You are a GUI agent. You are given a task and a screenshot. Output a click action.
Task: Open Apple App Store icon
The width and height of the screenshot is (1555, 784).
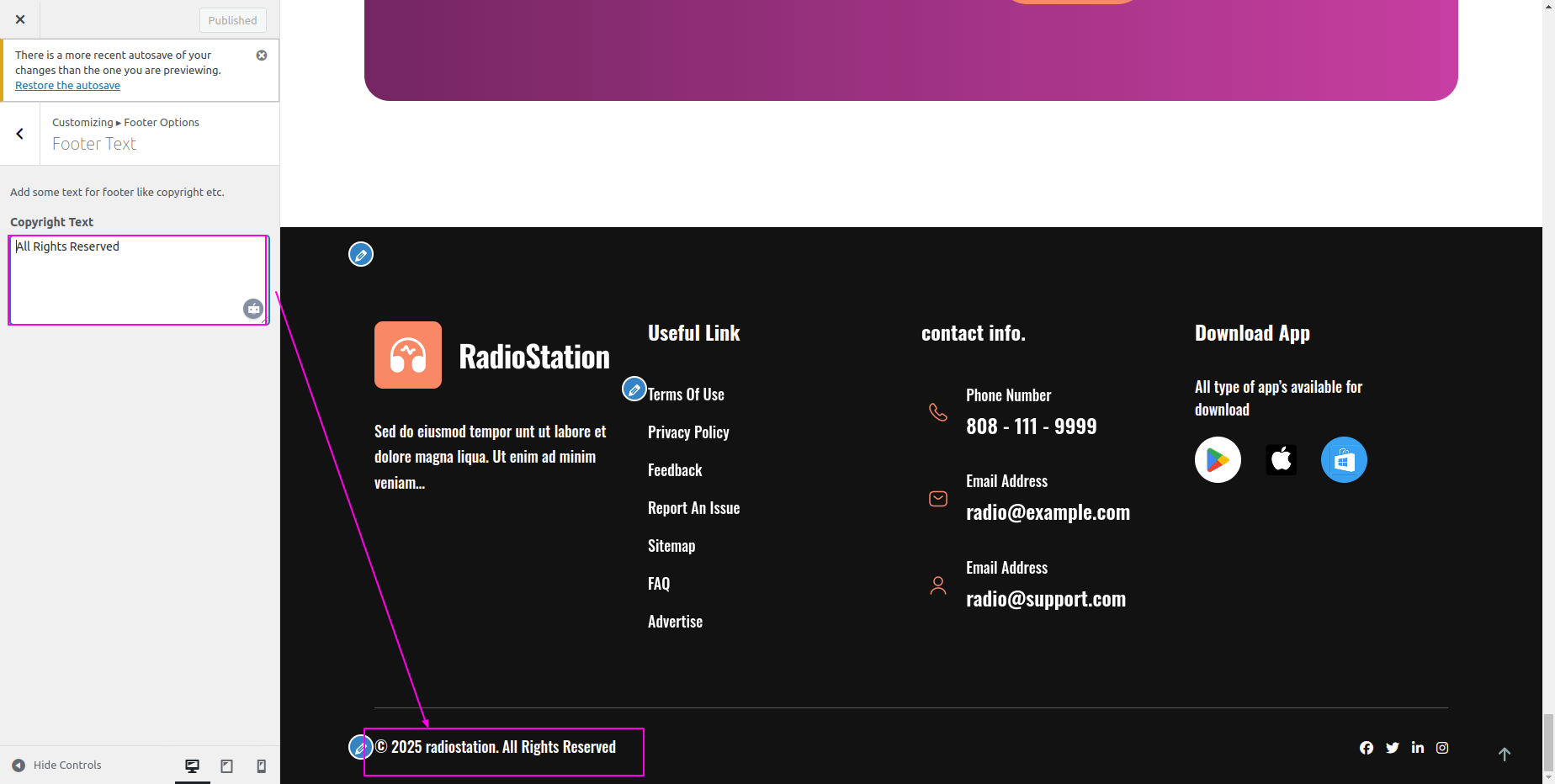pos(1281,460)
